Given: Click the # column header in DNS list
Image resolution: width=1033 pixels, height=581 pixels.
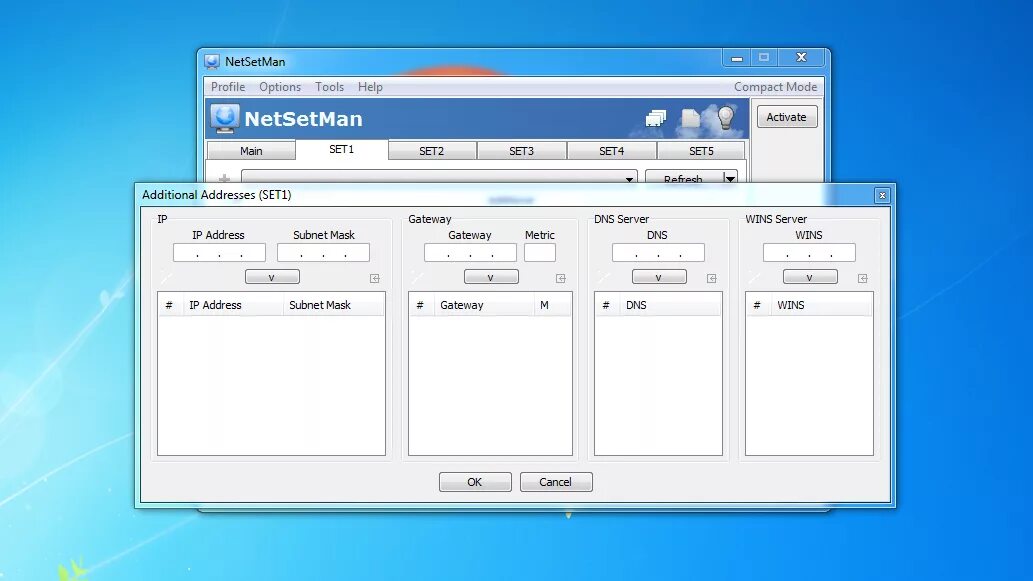Looking at the screenshot, I should click(x=607, y=305).
